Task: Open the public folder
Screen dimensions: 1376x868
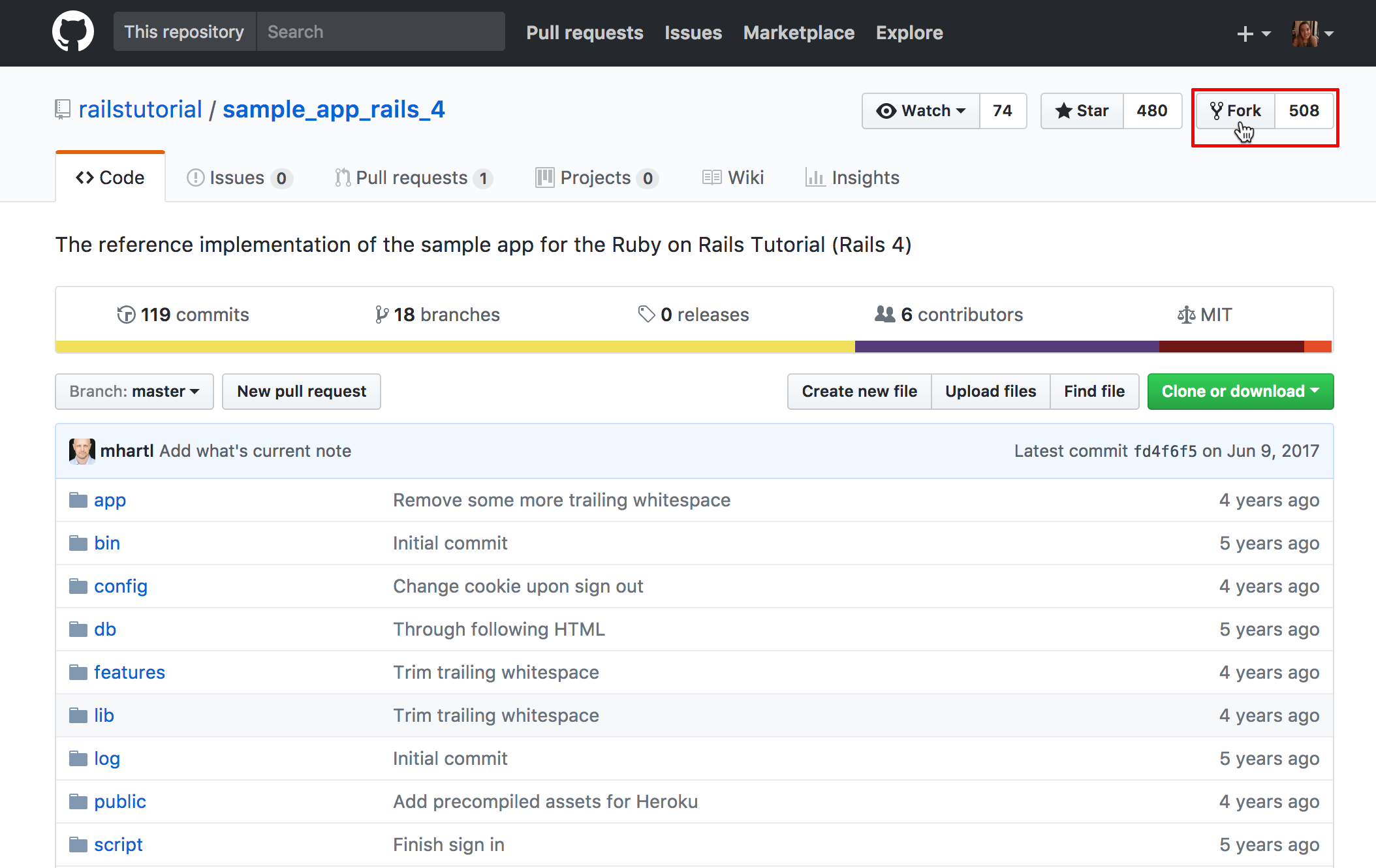Action: tap(120, 802)
